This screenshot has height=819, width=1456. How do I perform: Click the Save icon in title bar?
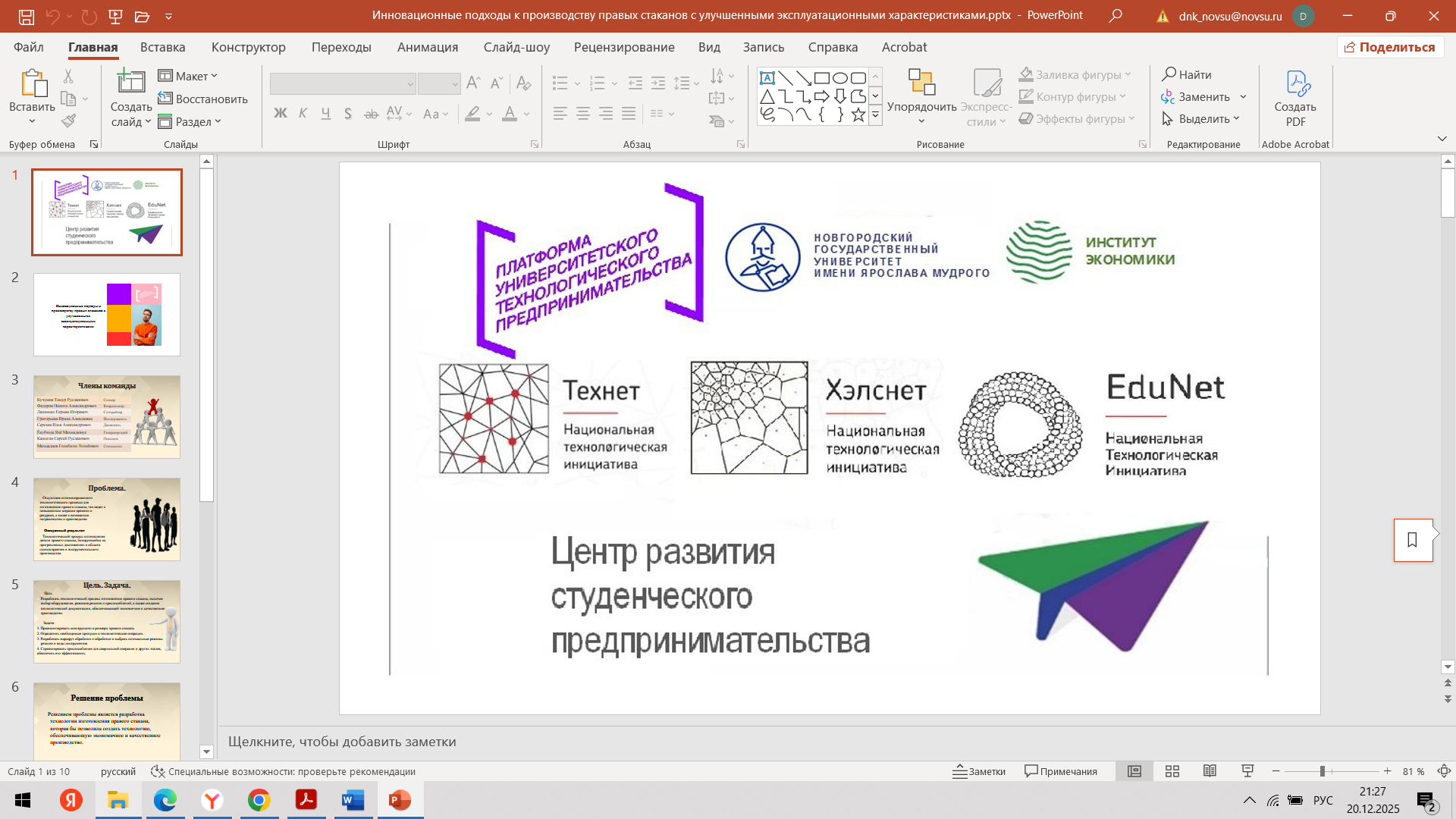(26, 16)
